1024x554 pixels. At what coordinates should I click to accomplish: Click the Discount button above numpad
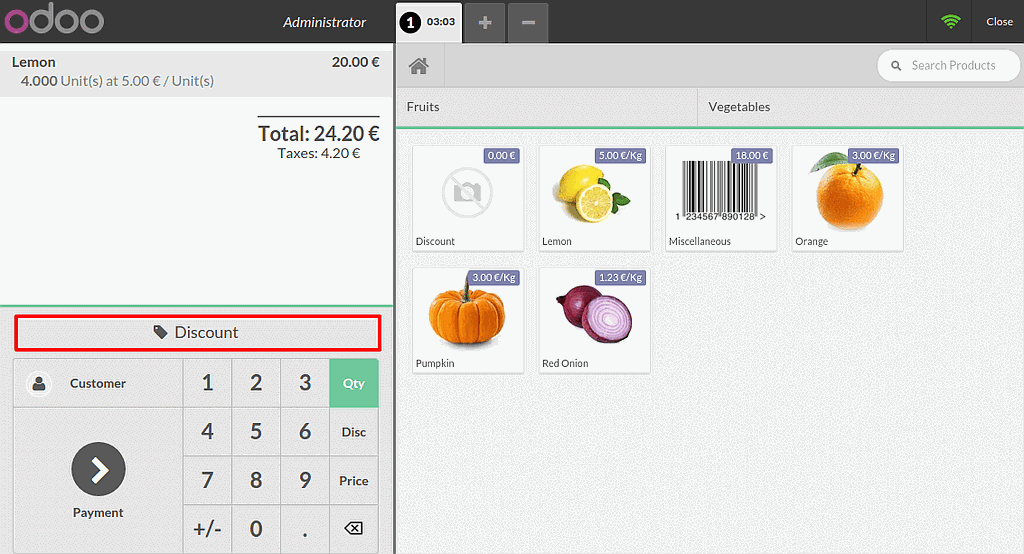(197, 333)
